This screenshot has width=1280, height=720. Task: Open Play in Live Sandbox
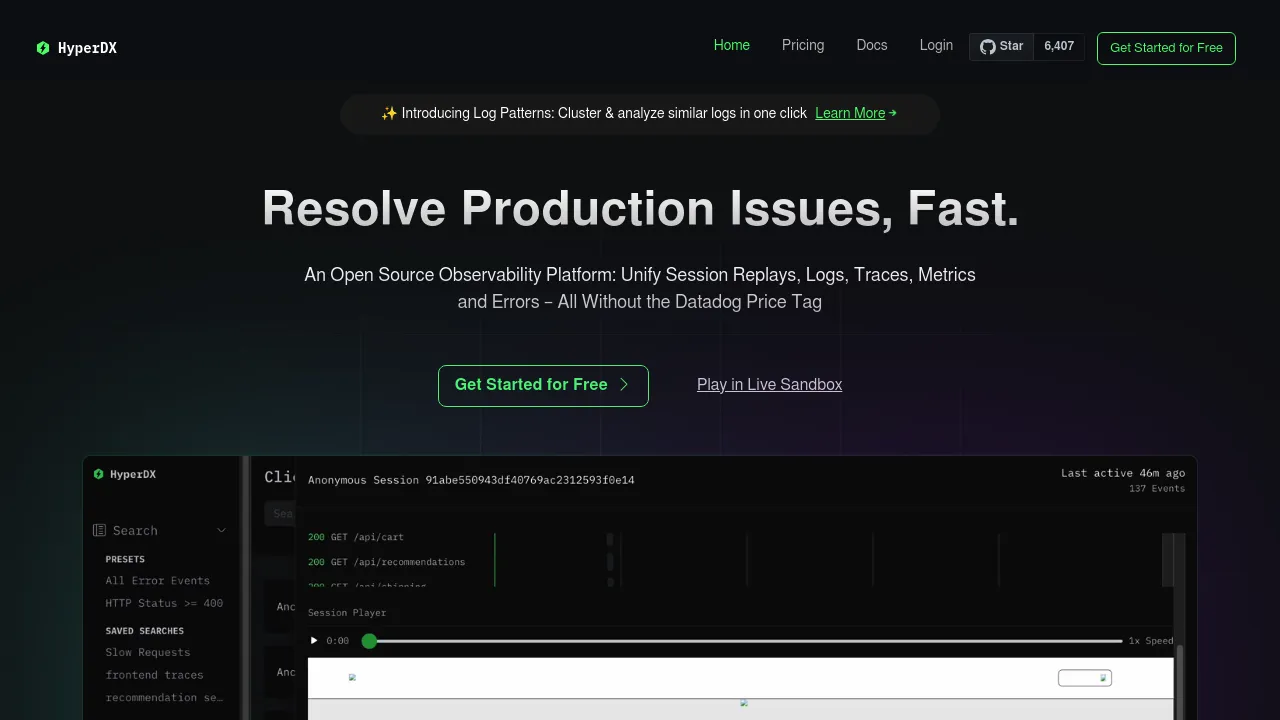point(769,385)
